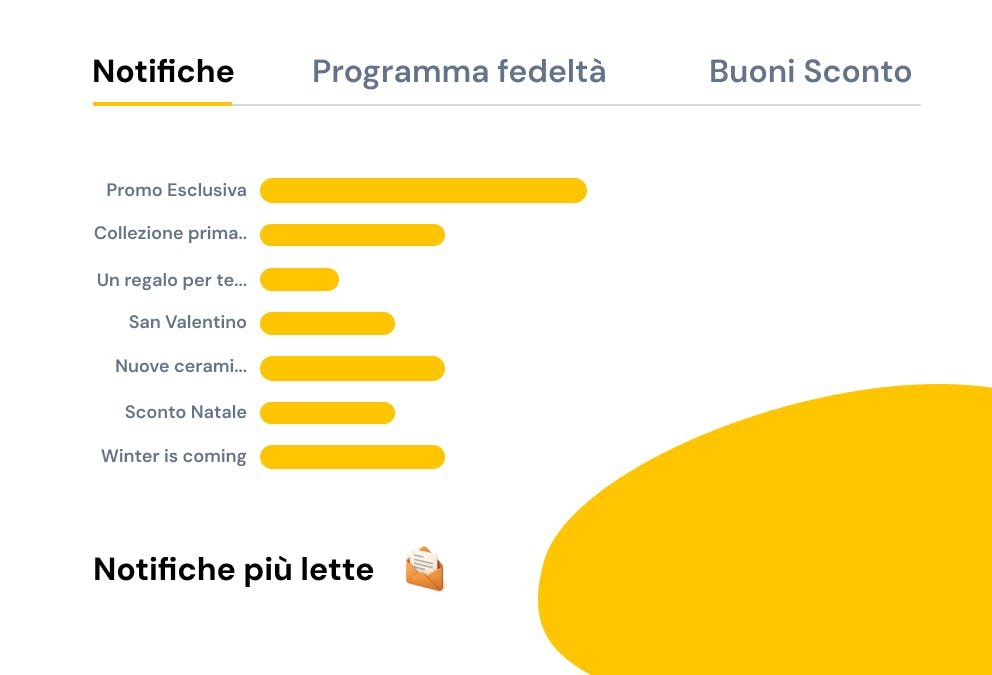Switch to the Programma fedeltà tab
Screen dimensions: 992x675
459,72
